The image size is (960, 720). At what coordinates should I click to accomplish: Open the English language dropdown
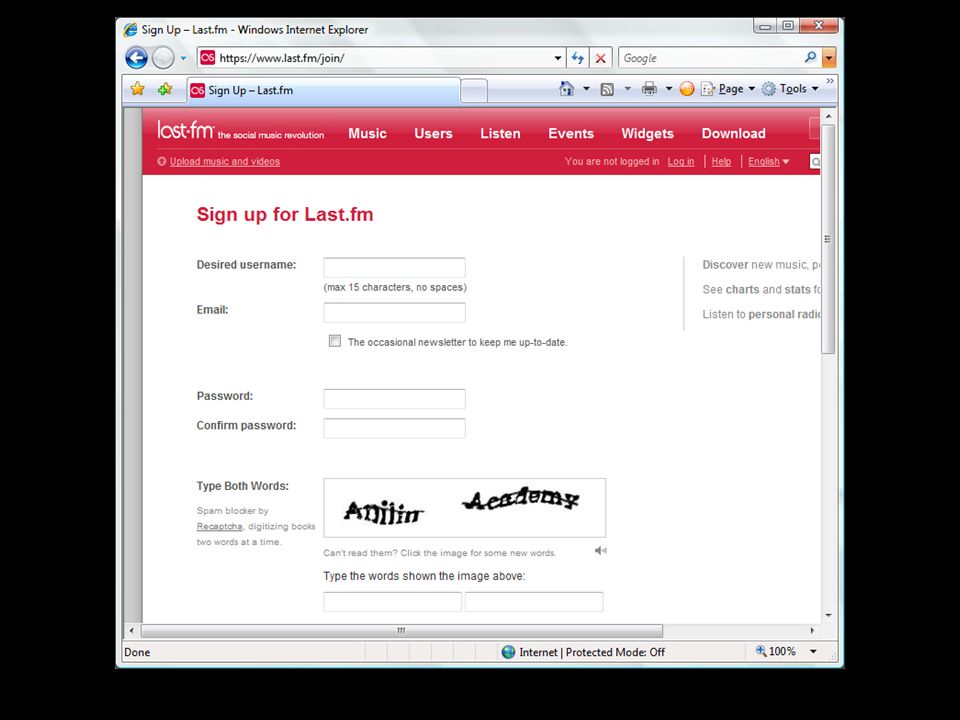point(768,162)
